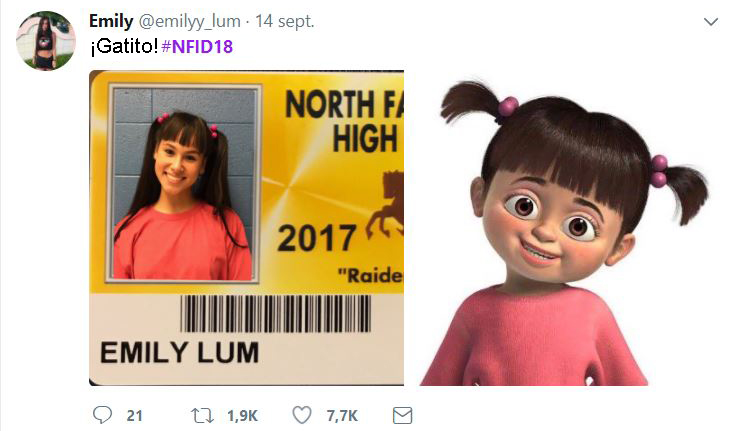730x431 pixels.
Task: Open the tweet via the 14 sept. timestamp
Action: click(x=284, y=21)
